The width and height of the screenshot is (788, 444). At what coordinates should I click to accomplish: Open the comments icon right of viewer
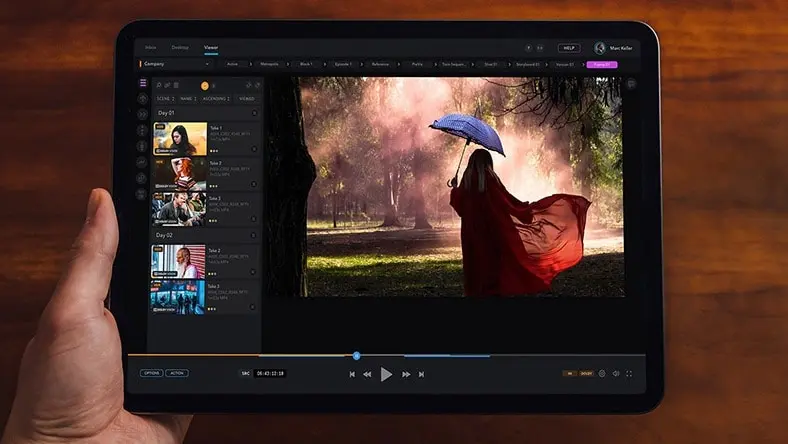point(631,84)
